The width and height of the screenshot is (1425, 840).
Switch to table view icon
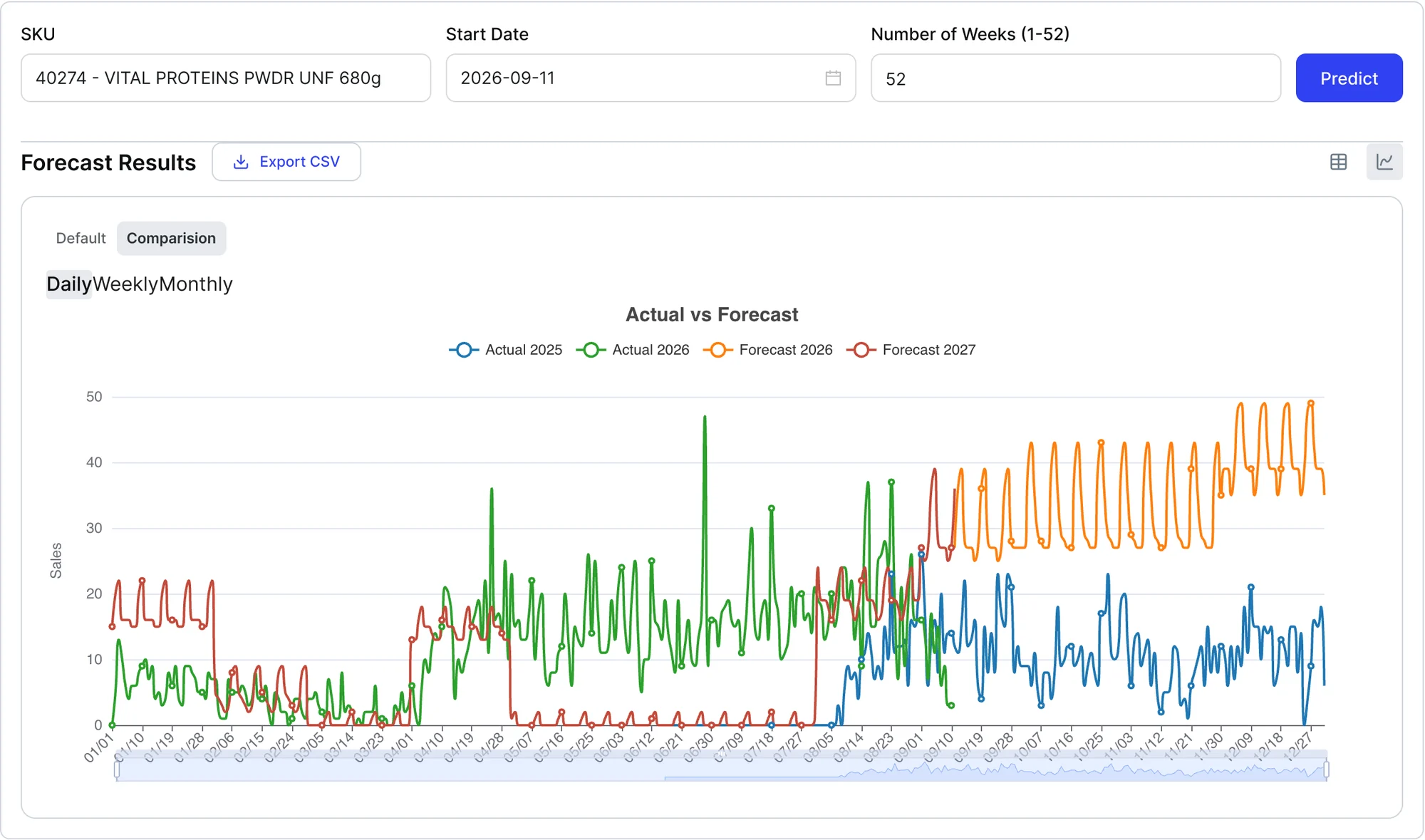tap(1339, 162)
